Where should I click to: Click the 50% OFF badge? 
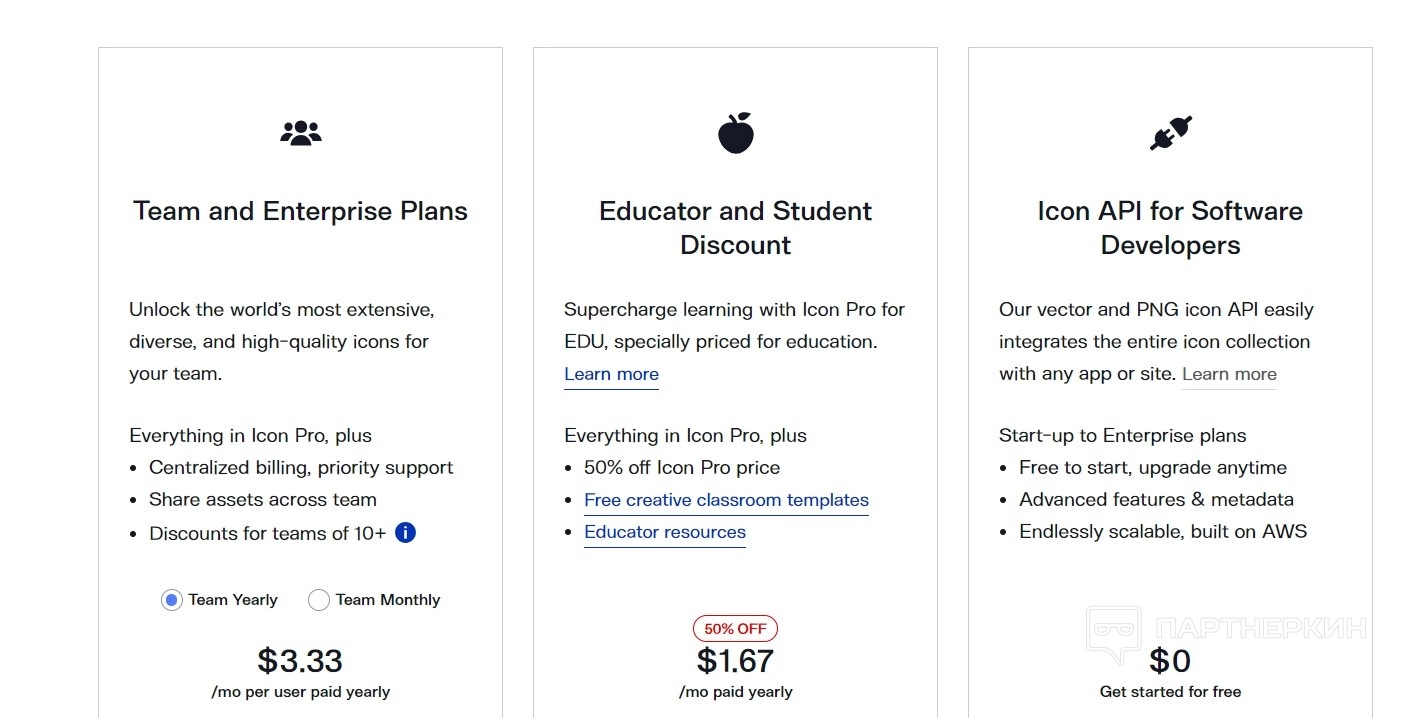pyautogui.click(x=735, y=629)
